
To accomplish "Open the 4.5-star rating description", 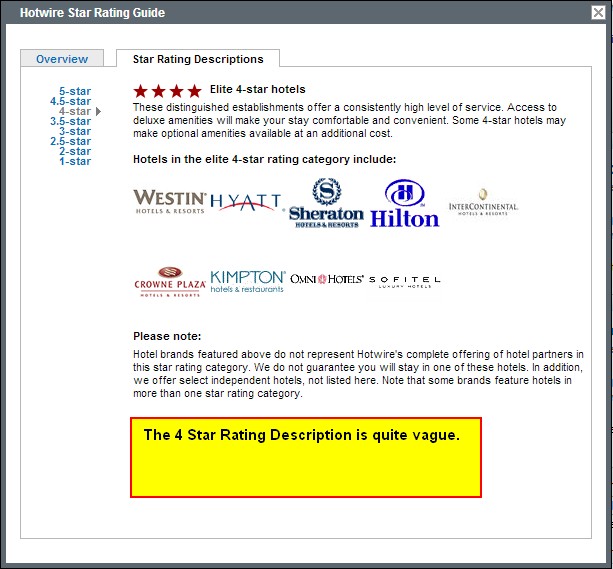I will click(x=70, y=101).
